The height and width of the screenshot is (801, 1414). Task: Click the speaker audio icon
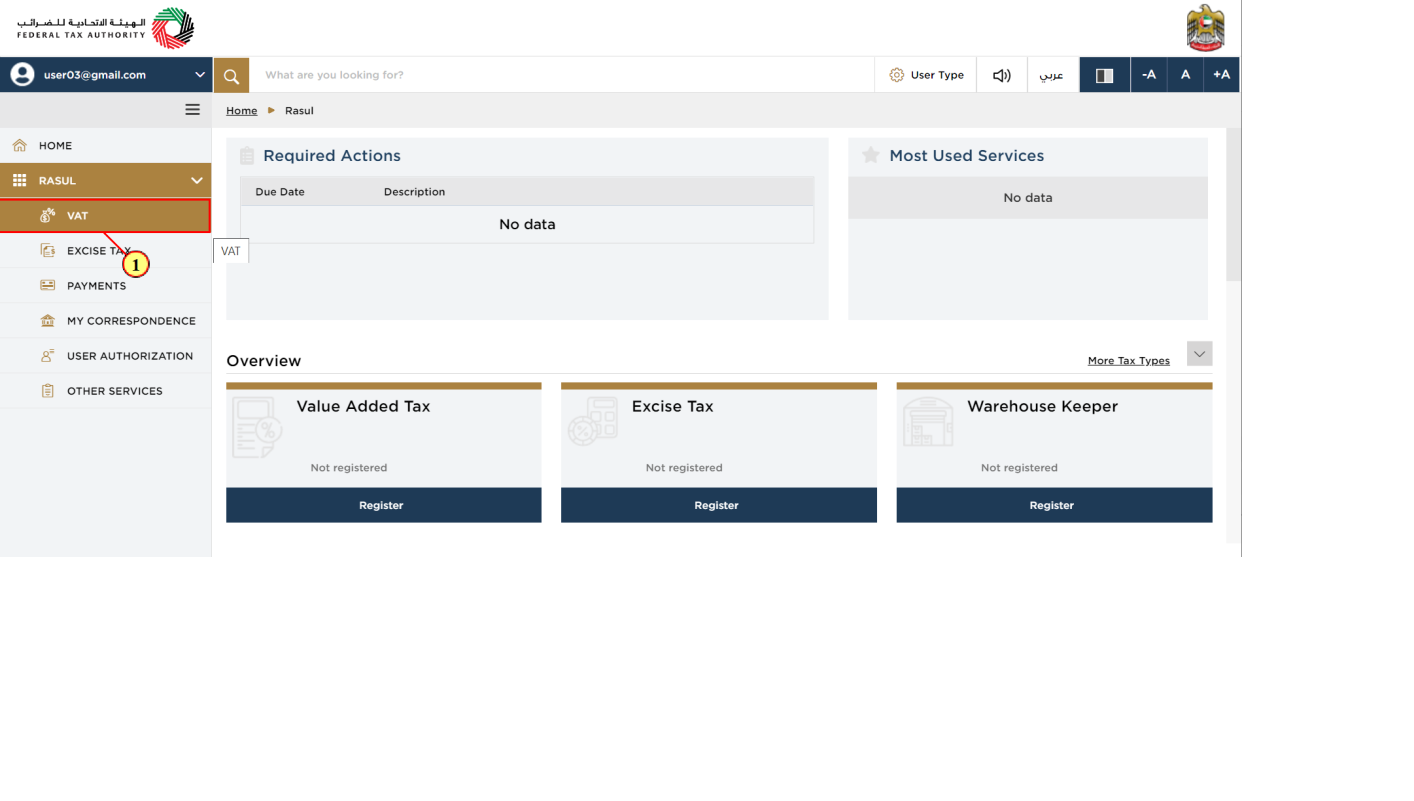(1001, 75)
